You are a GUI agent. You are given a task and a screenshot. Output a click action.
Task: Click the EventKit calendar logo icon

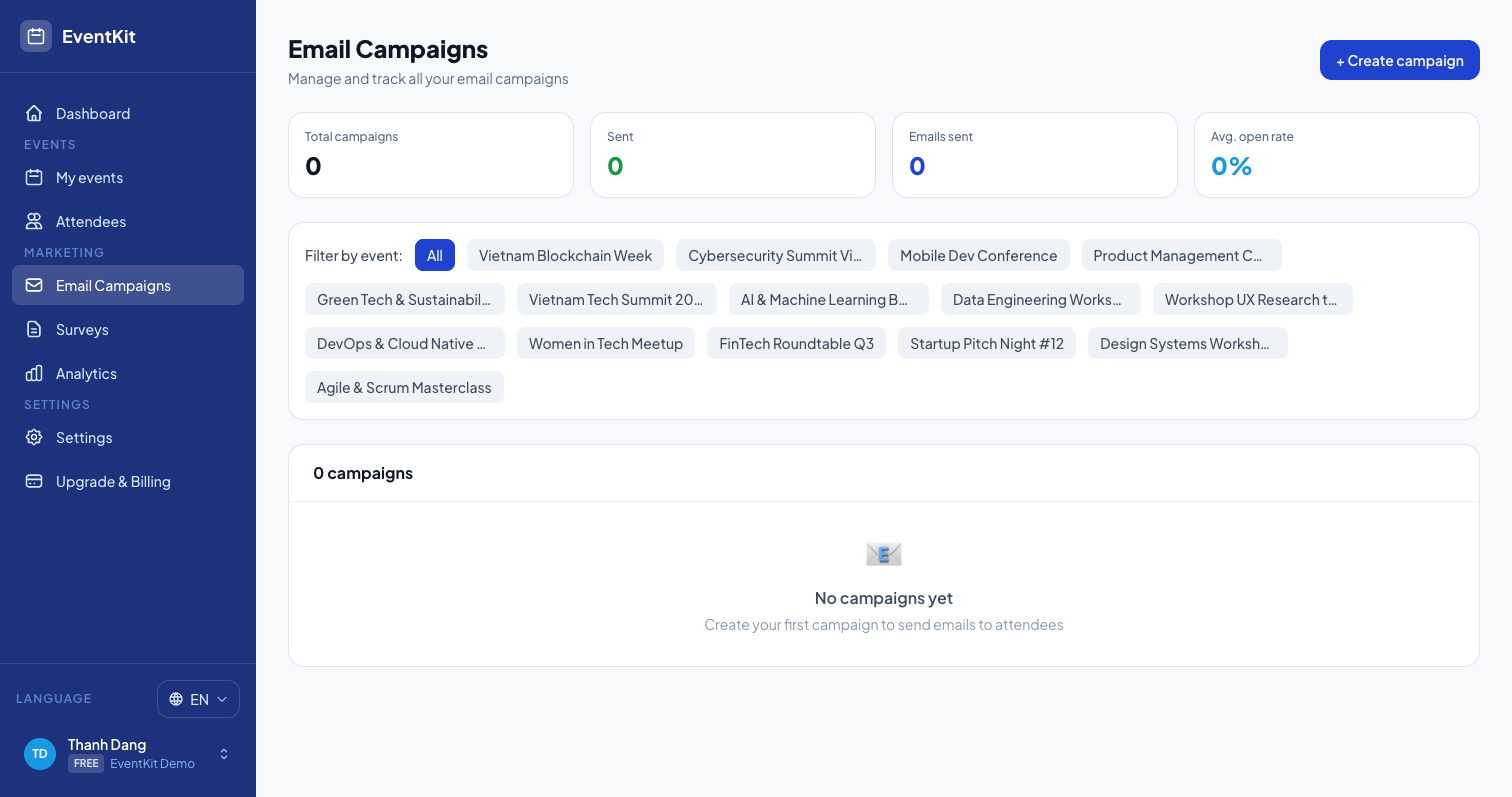(x=36, y=36)
